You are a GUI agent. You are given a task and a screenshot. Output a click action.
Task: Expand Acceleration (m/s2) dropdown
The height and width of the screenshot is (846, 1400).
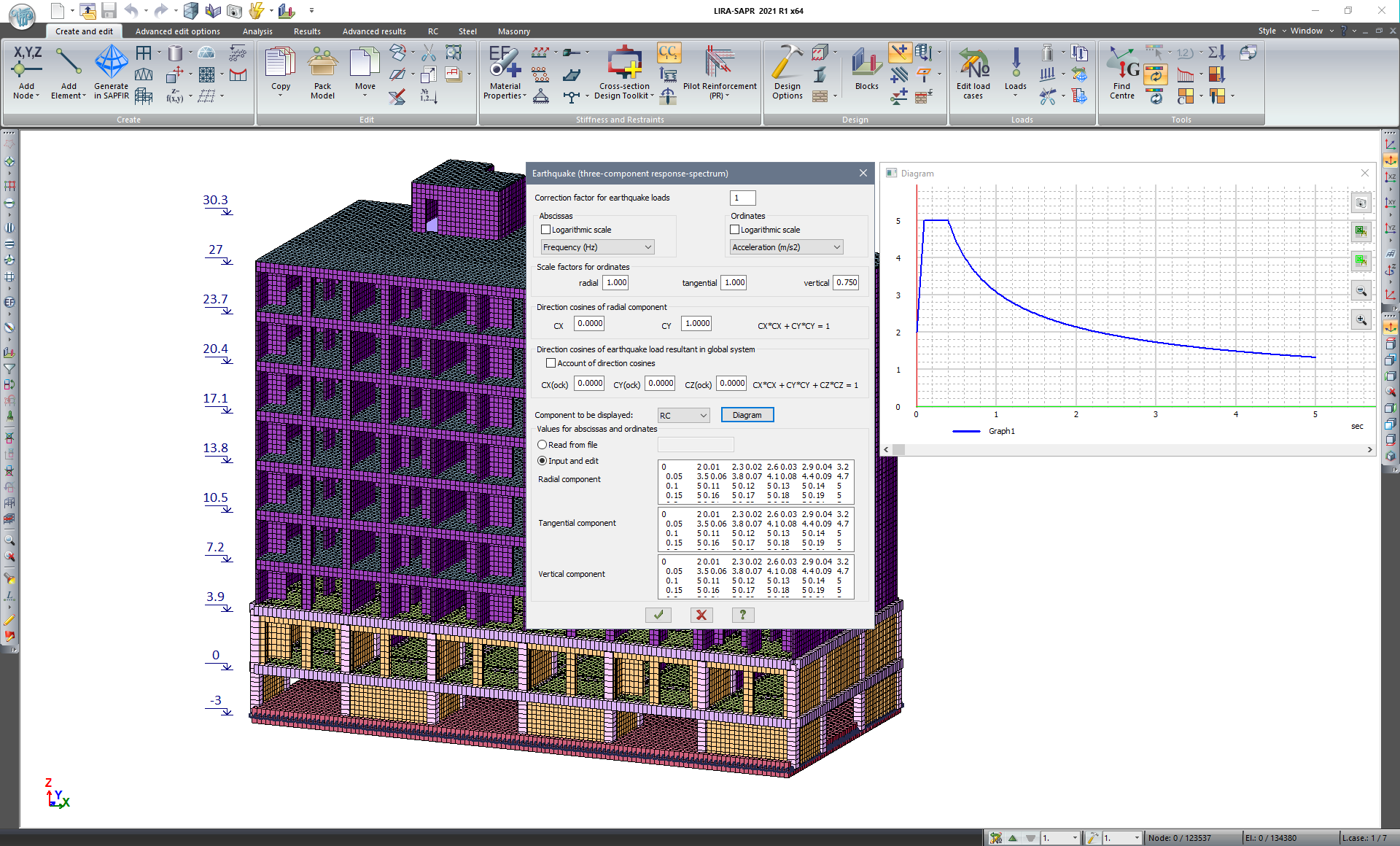(786, 247)
